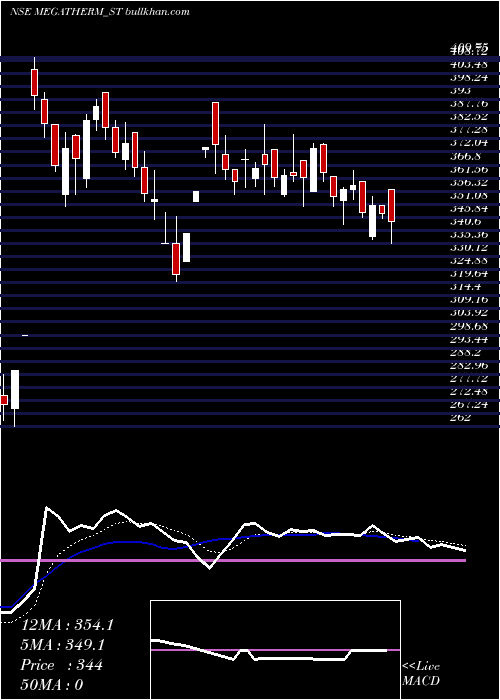
Task: Click the 314.4 price level label
Action: tap(465, 287)
